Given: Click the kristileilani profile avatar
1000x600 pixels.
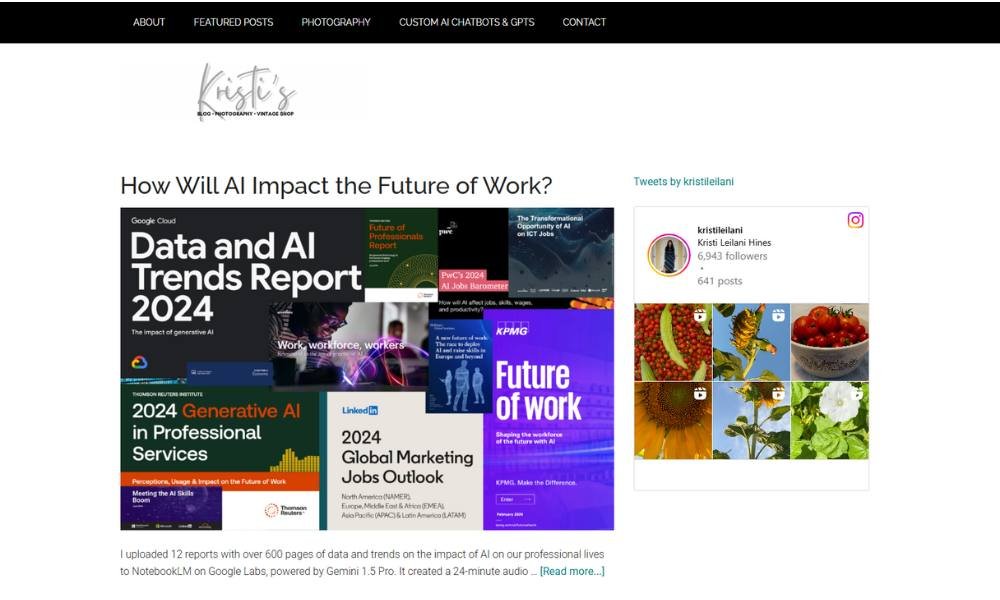Looking at the screenshot, I should tap(668, 255).
